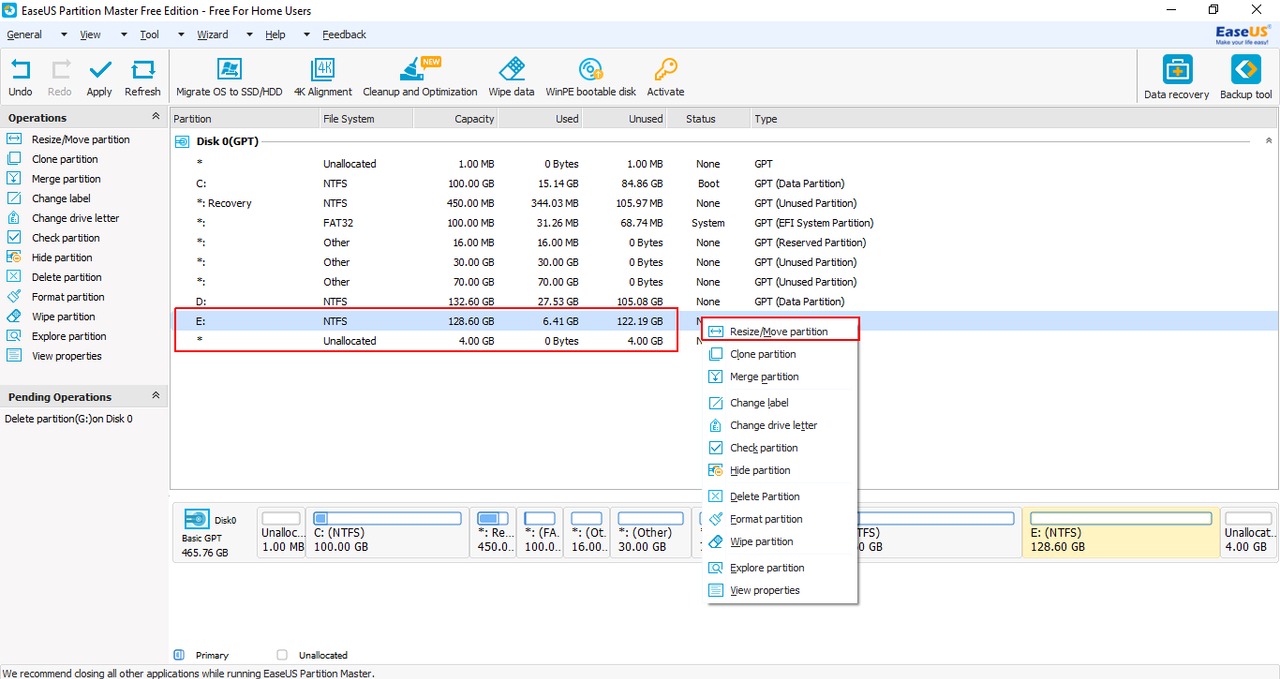Choose Change drive letter from context menu

click(781, 425)
